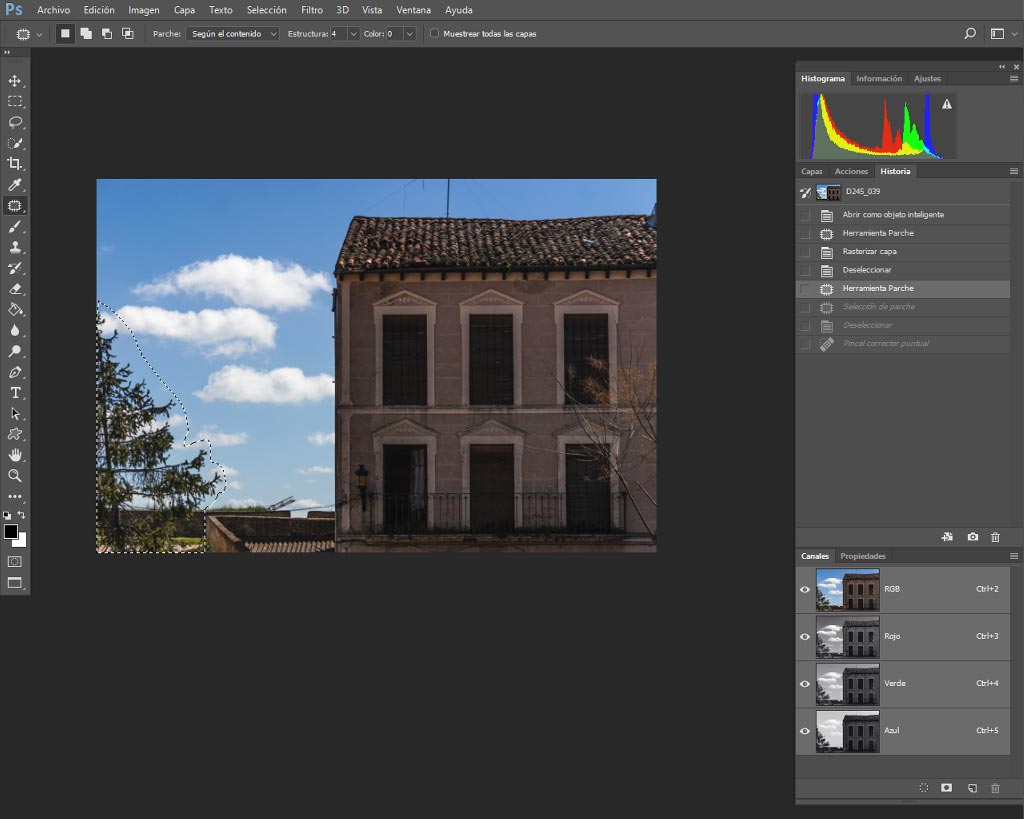Swap foreground and background colors
Image resolution: width=1024 pixels, height=819 pixels.
click(22, 515)
